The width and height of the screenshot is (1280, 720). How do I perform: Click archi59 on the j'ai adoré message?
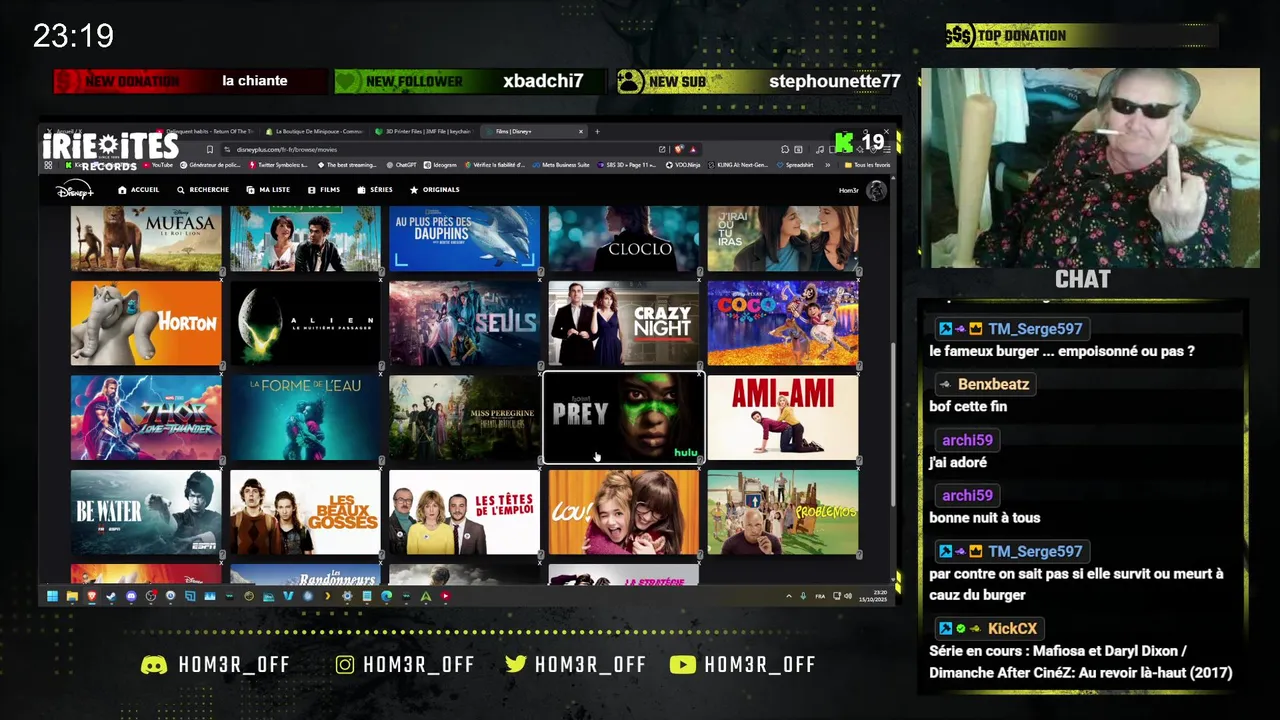[x=967, y=440]
